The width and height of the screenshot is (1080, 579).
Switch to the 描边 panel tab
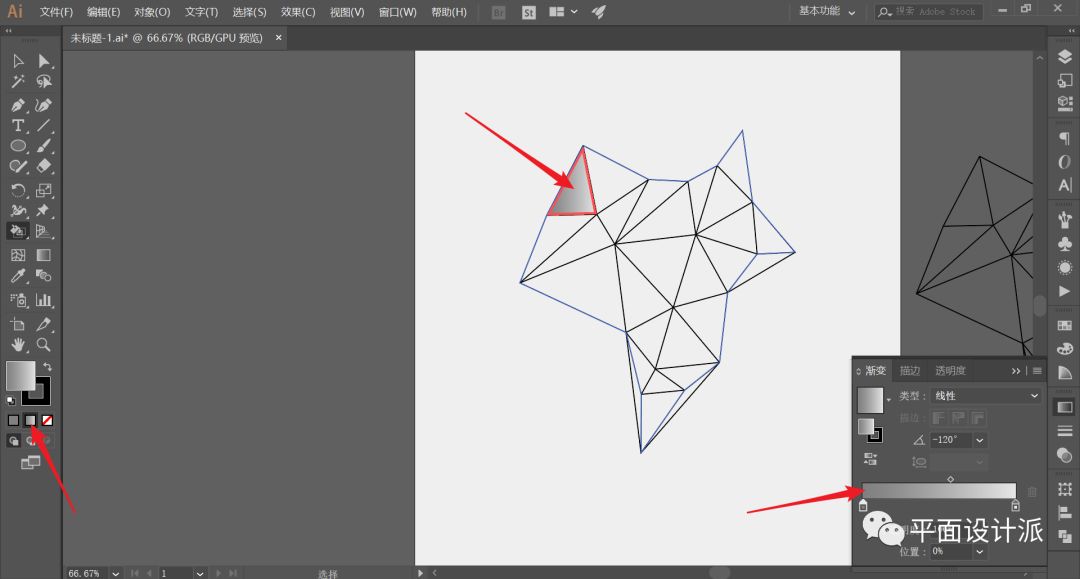(x=909, y=370)
